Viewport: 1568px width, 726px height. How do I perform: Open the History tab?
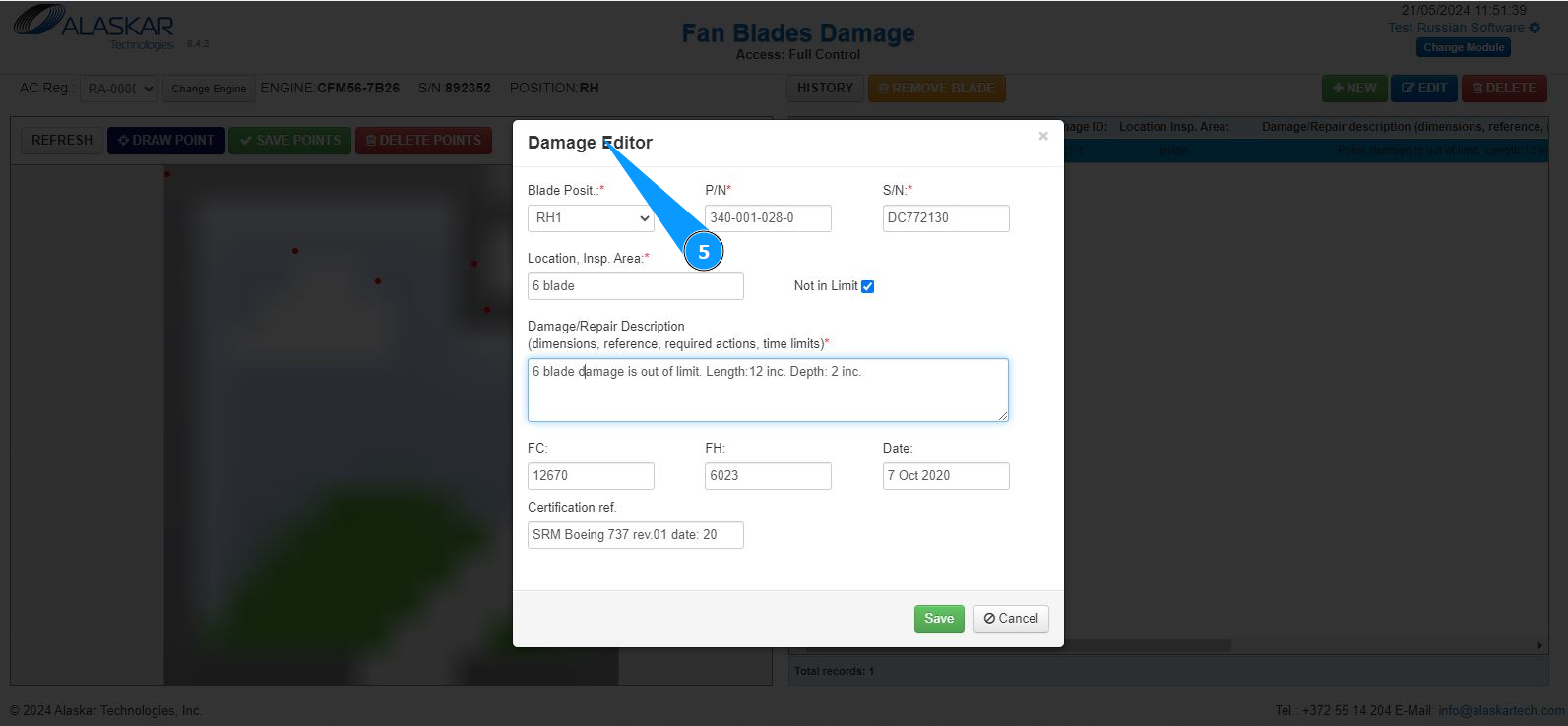click(x=825, y=88)
